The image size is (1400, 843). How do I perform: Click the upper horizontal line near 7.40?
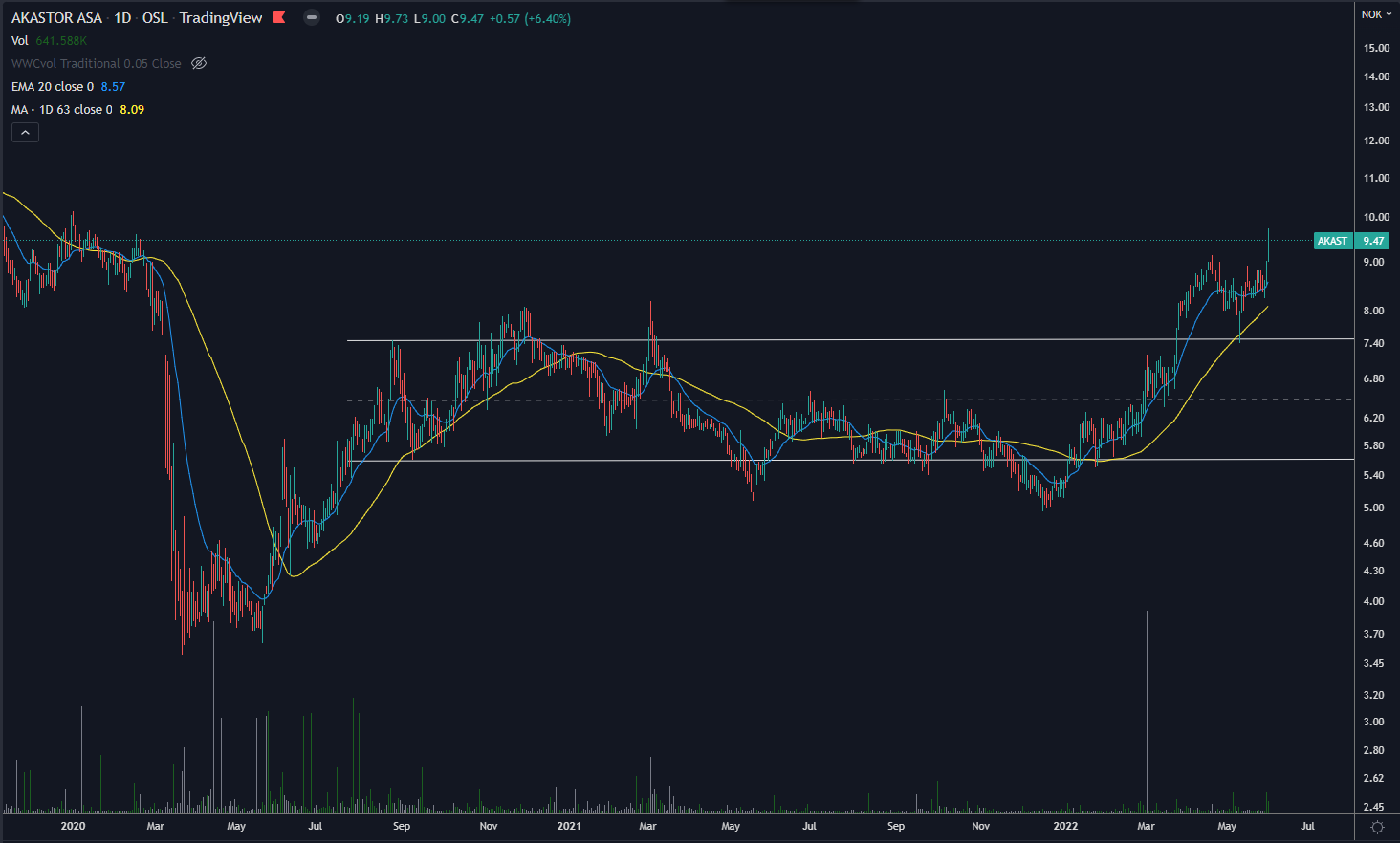850,340
